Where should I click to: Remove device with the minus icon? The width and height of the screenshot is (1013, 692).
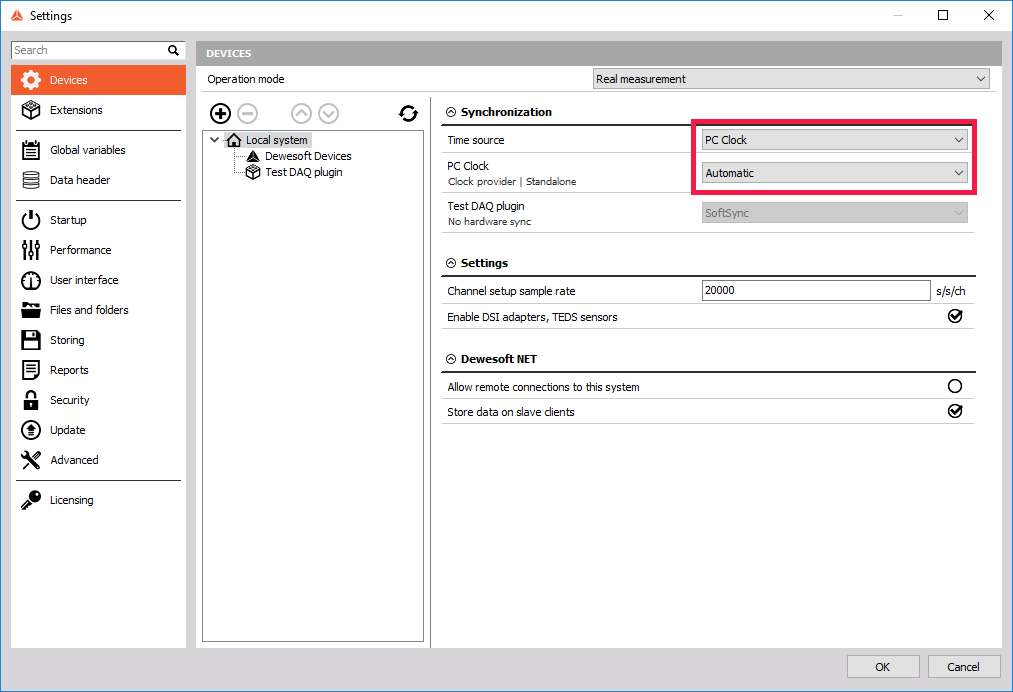coord(247,114)
